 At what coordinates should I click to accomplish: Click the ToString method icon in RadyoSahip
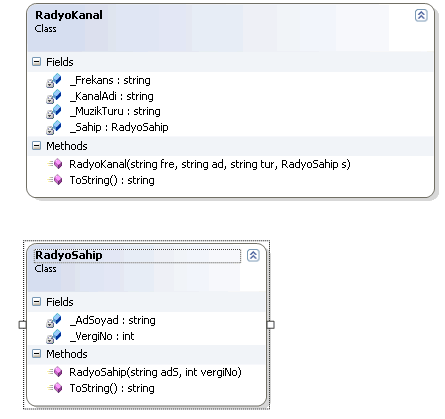coord(55,388)
